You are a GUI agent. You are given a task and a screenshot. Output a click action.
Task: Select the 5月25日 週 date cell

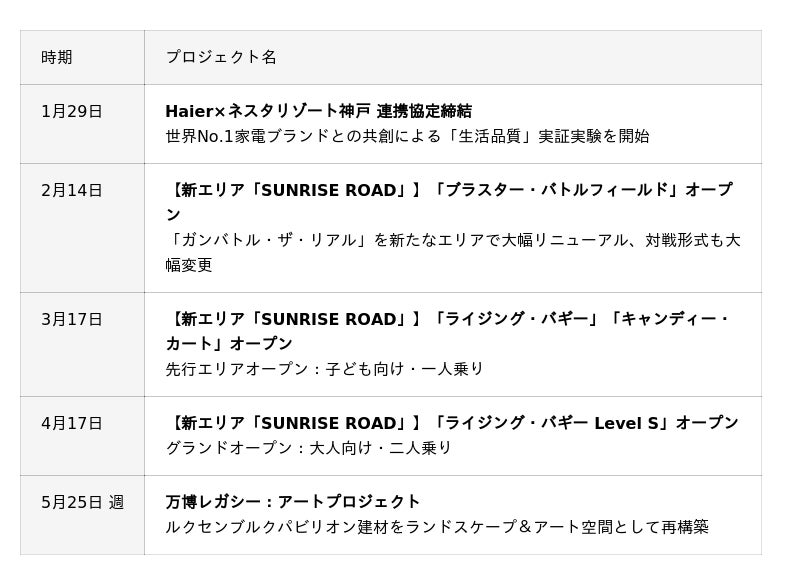(83, 502)
